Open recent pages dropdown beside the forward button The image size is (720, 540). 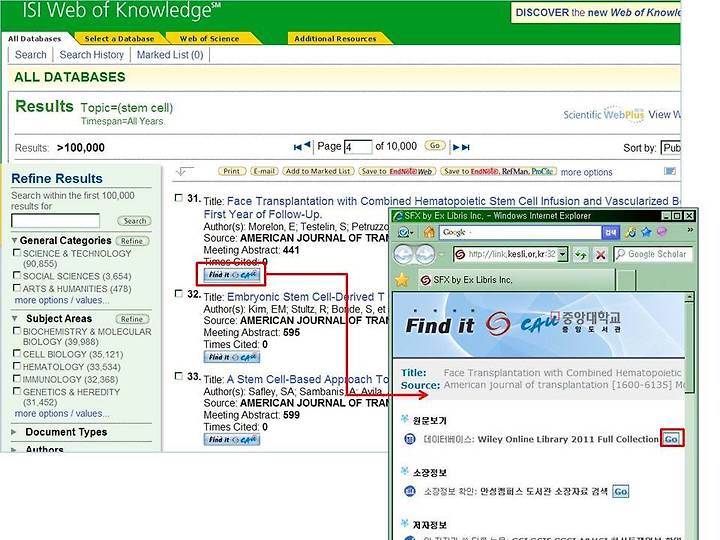[441, 254]
